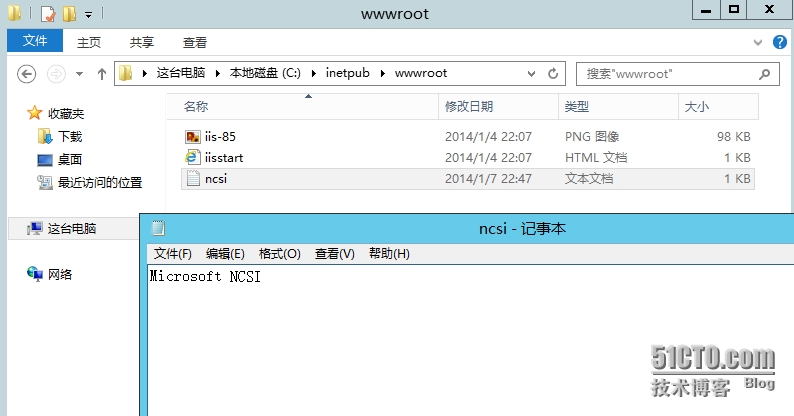The width and height of the screenshot is (794, 416).
Task: Switch to the 查看 ribbon tab
Action: point(195,43)
